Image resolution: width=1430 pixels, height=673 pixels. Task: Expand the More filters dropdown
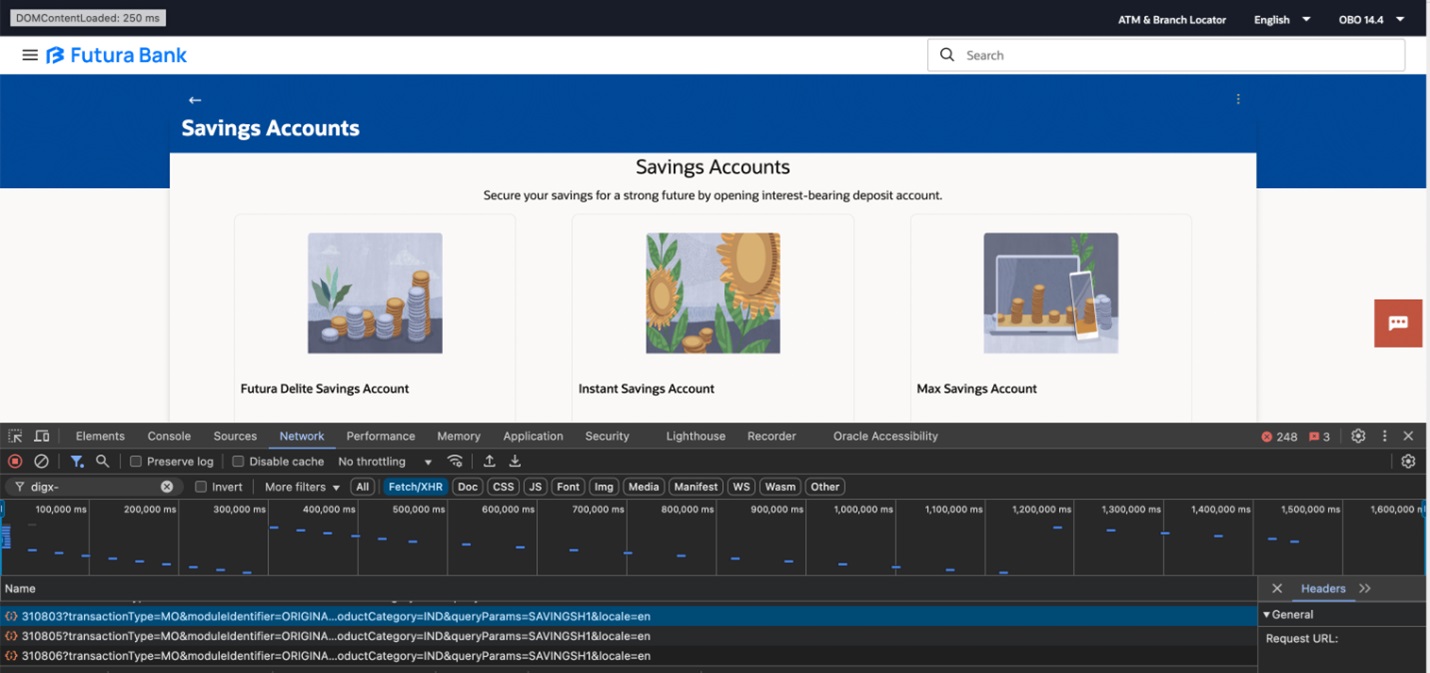pyautogui.click(x=302, y=487)
